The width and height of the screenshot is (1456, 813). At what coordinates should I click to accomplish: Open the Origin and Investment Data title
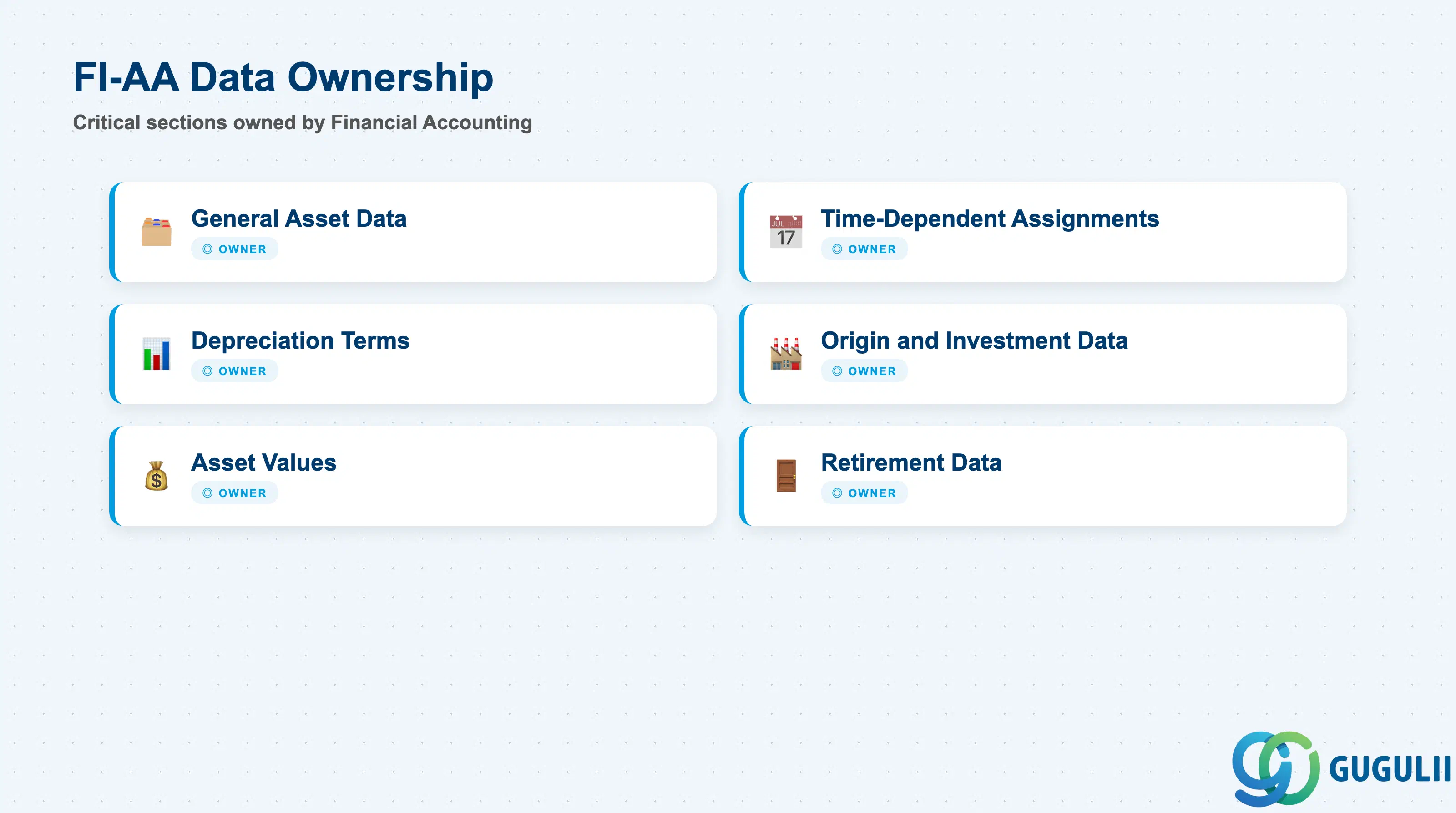pyautogui.click(x=975, y=341)
